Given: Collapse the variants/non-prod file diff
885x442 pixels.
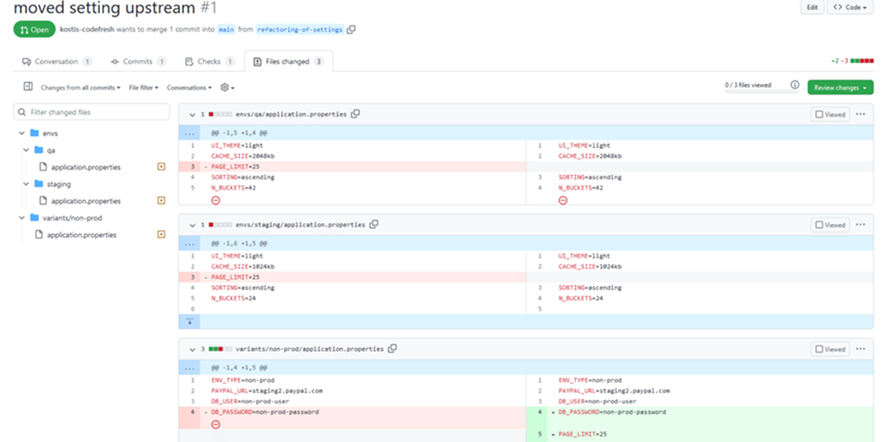Looking at the screenshot, I should click(192, 349).
